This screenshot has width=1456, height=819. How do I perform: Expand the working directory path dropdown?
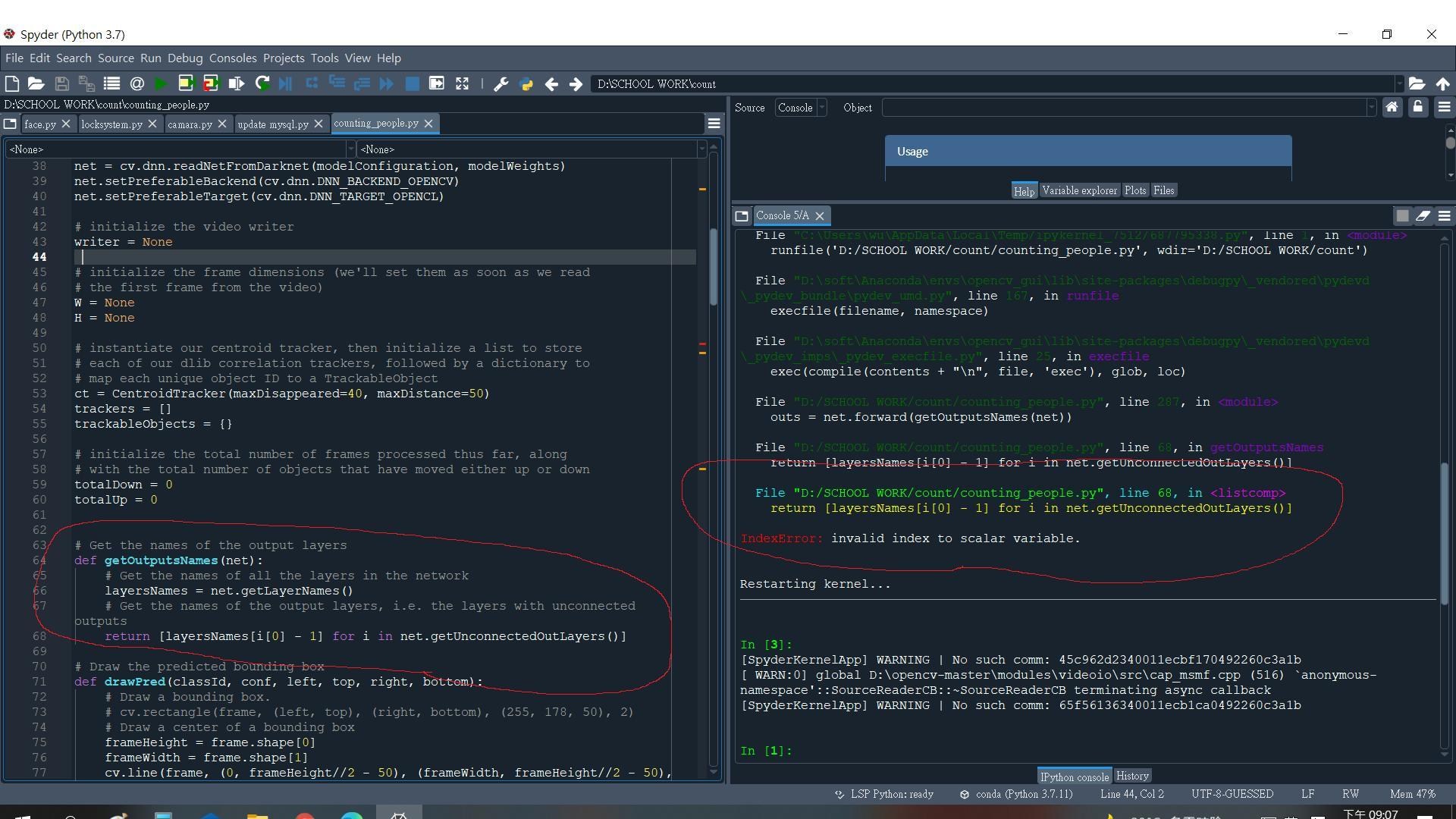tap(1399, 84)
